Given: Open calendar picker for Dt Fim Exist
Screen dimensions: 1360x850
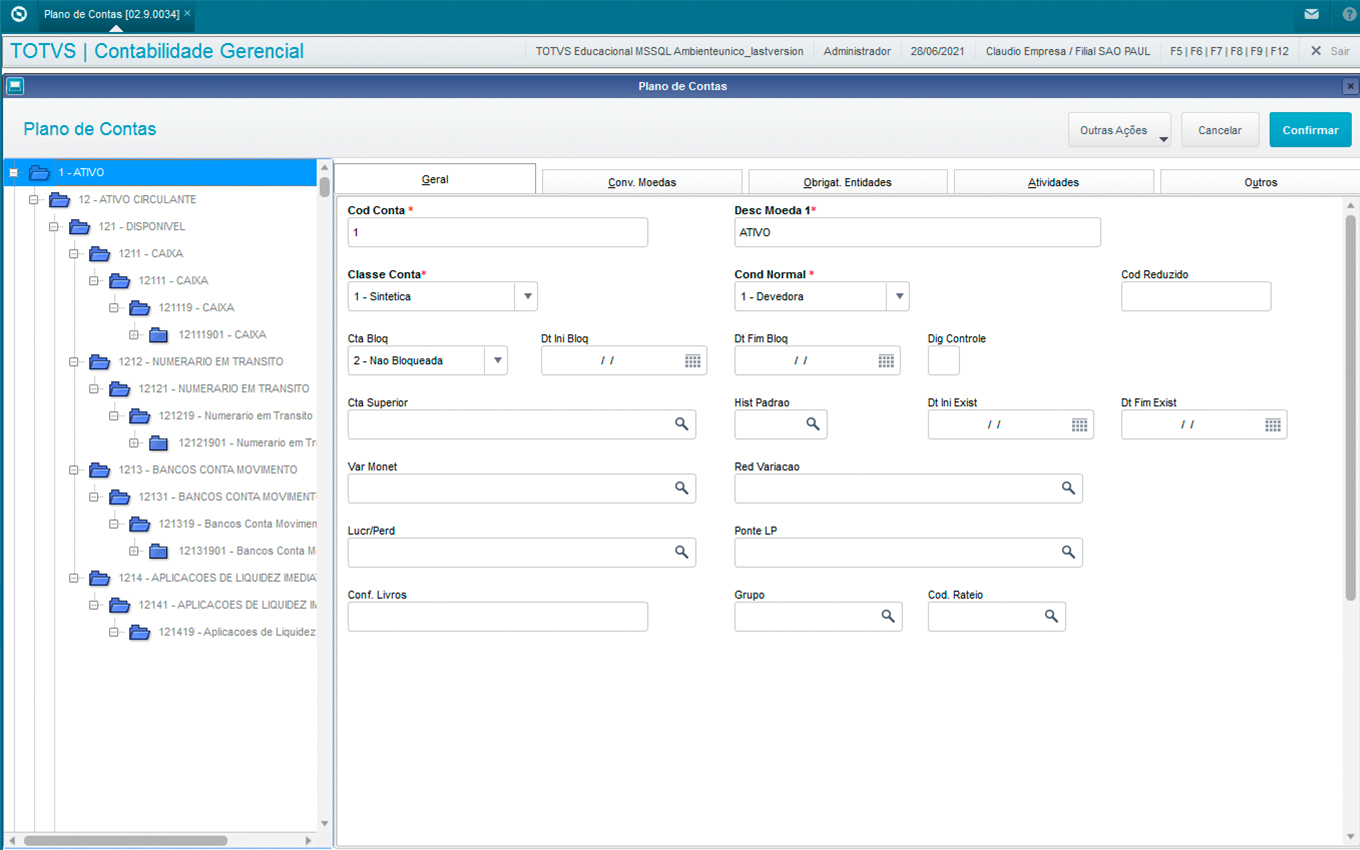Looking at the screenshot, I should 1272,425.
